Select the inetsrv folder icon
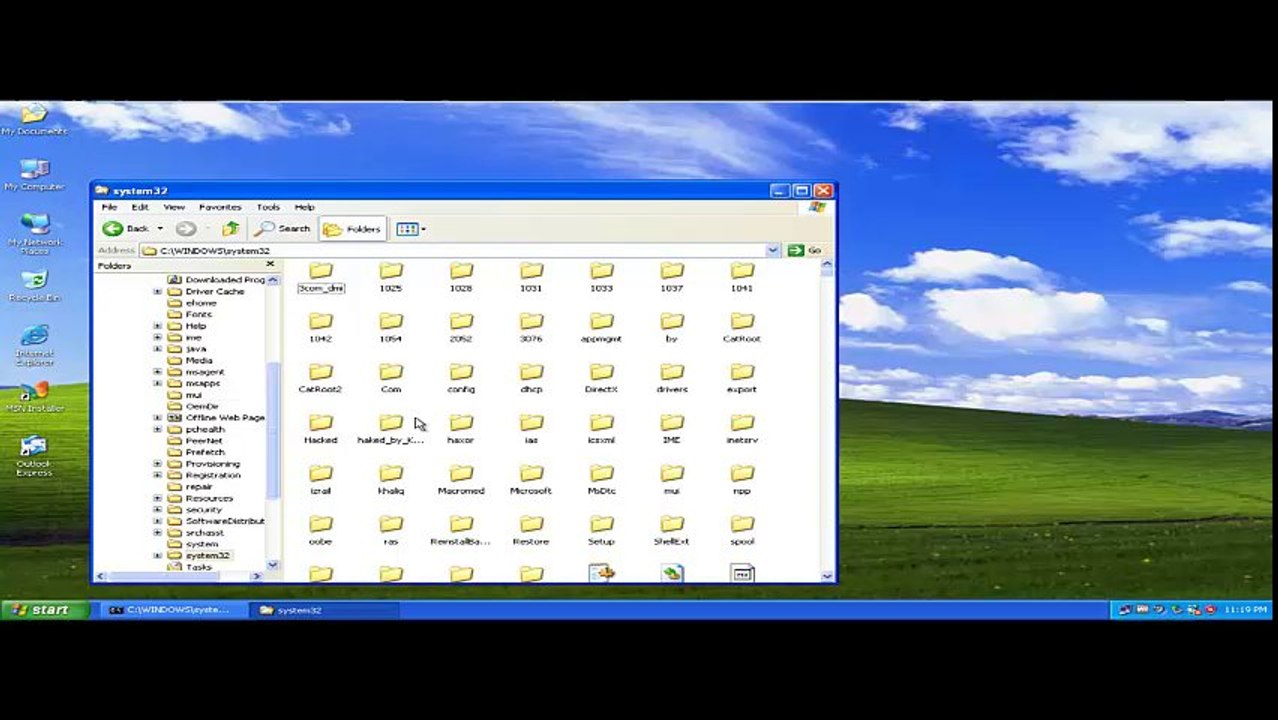 point(742,423)
